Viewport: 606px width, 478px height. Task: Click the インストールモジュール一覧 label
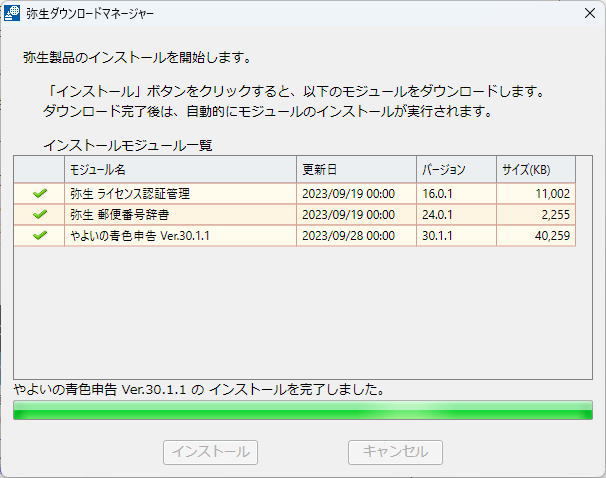coord(128,146)
